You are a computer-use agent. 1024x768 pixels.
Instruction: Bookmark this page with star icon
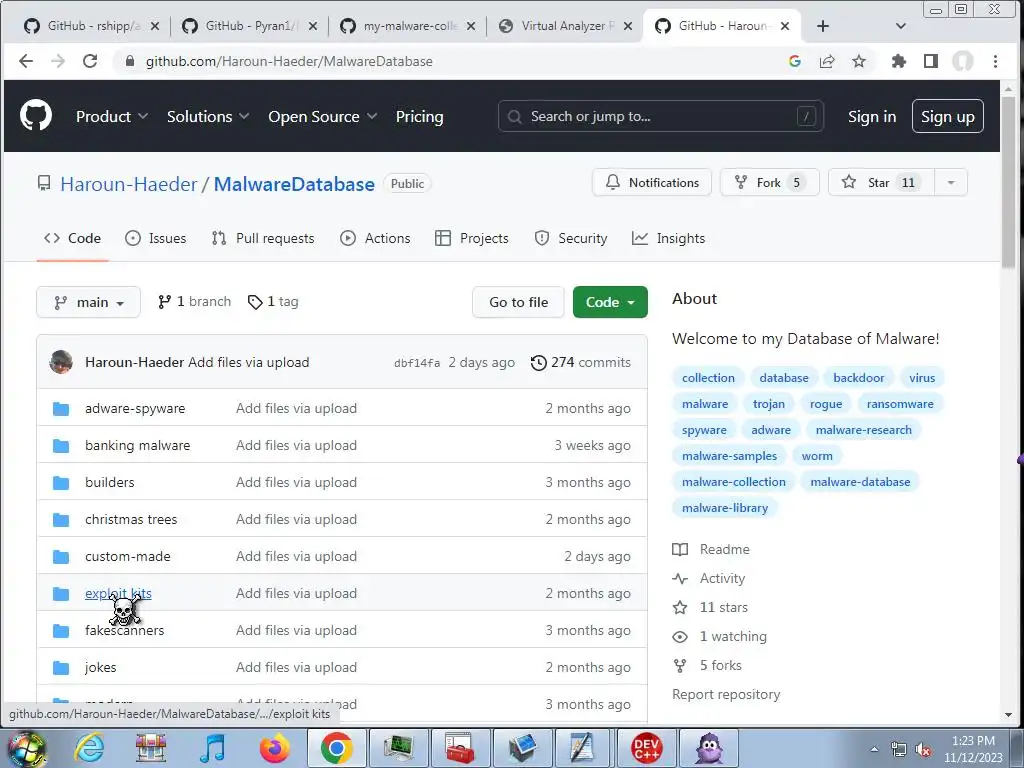(859, 61)
